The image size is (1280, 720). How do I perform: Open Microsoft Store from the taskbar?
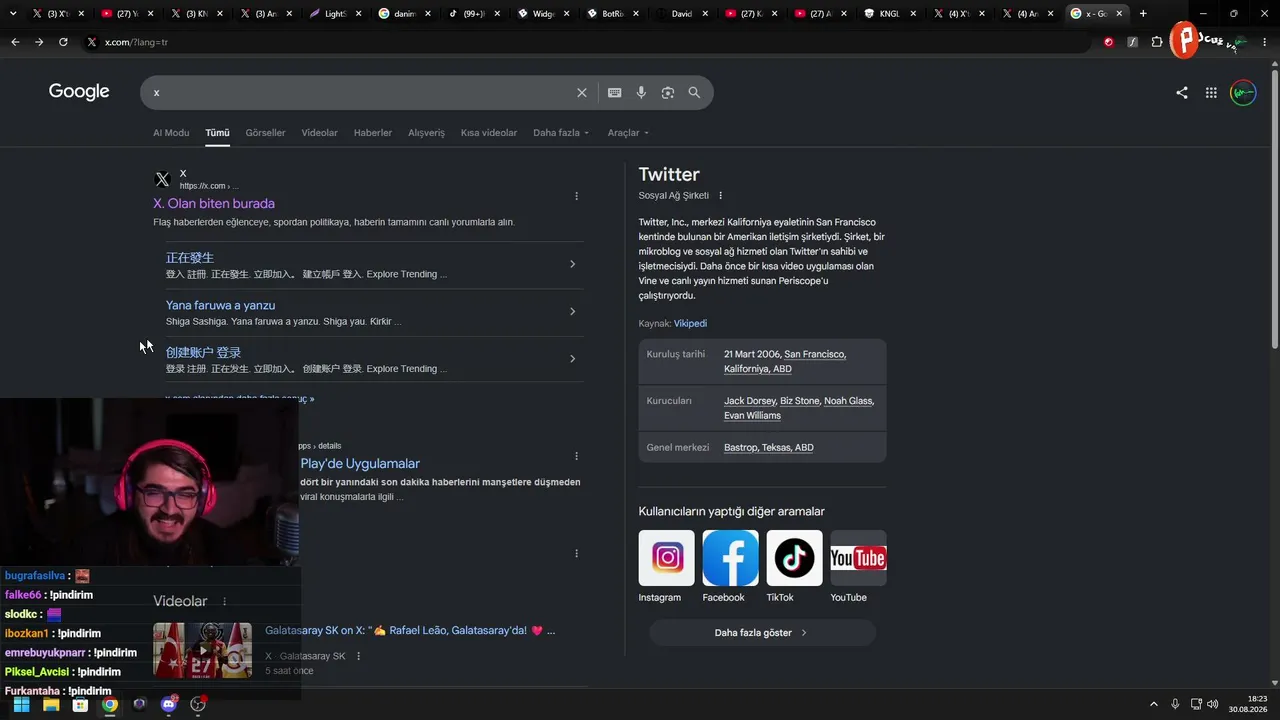(80, 704)
